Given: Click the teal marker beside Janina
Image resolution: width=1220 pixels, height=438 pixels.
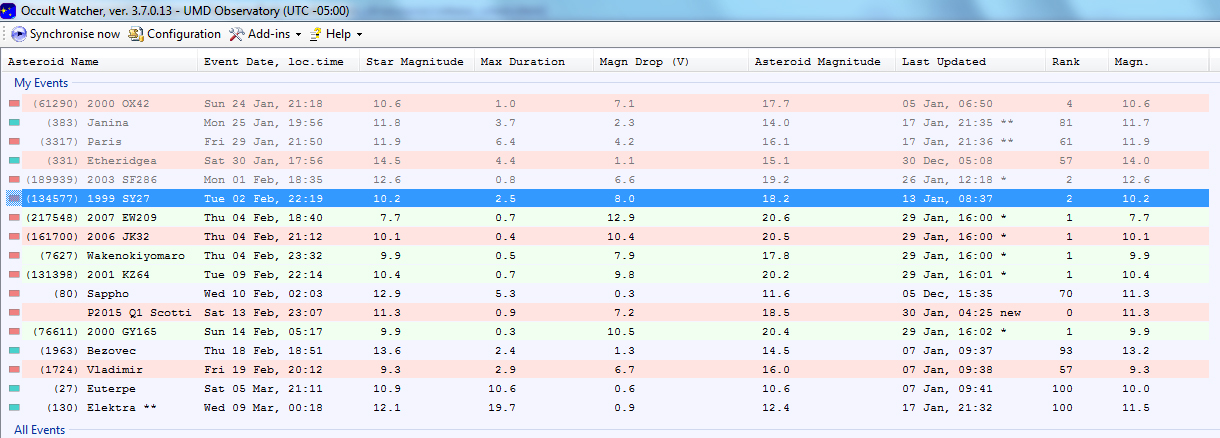Looking at the screenshot, I should 15,123.
